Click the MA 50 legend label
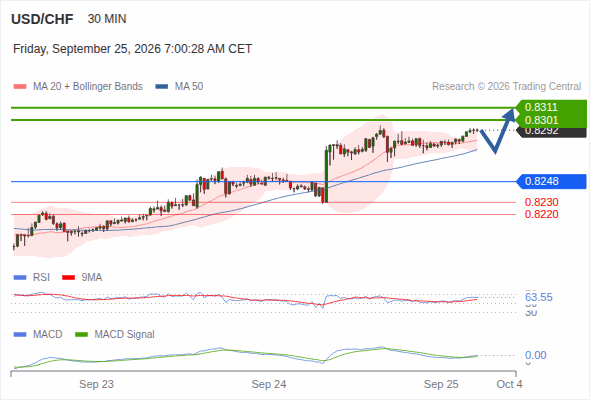The height and width of the screenshot is (400, 590). 189,87
